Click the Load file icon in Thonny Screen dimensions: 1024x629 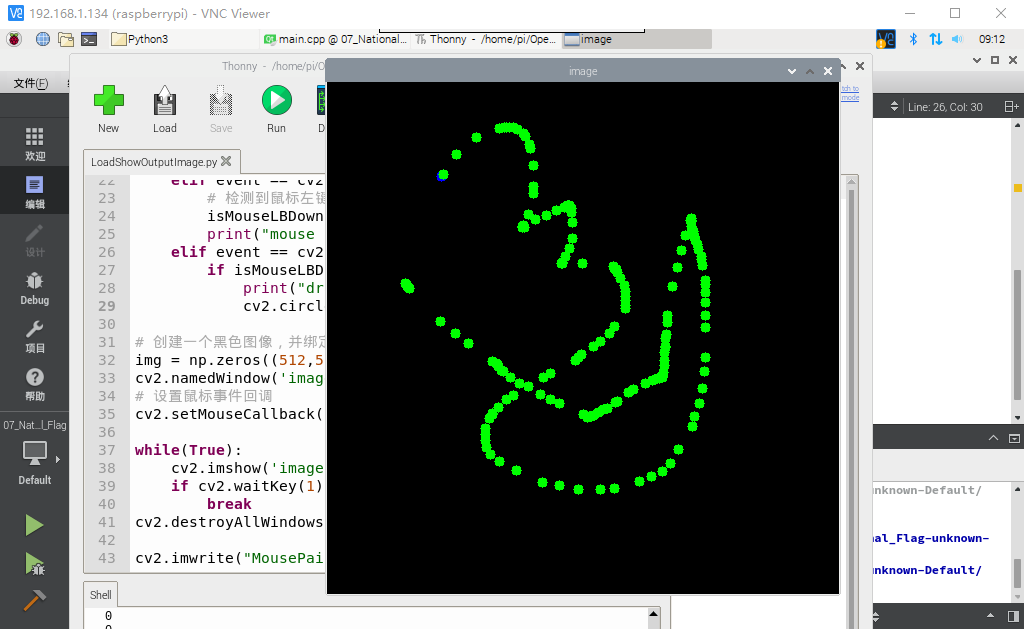coord(165,101)
